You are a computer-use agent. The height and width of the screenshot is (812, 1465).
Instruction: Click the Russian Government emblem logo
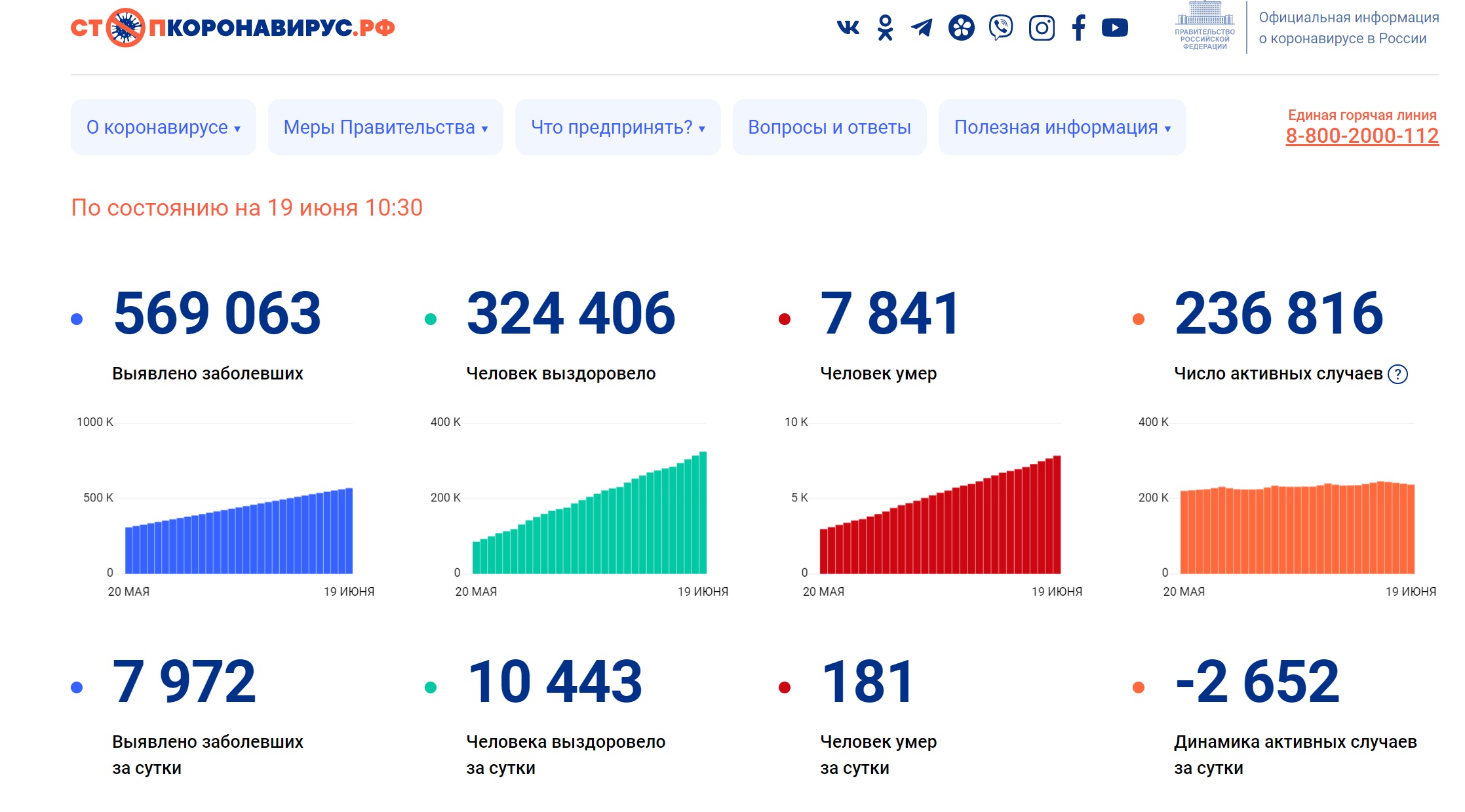point(1204,26)
